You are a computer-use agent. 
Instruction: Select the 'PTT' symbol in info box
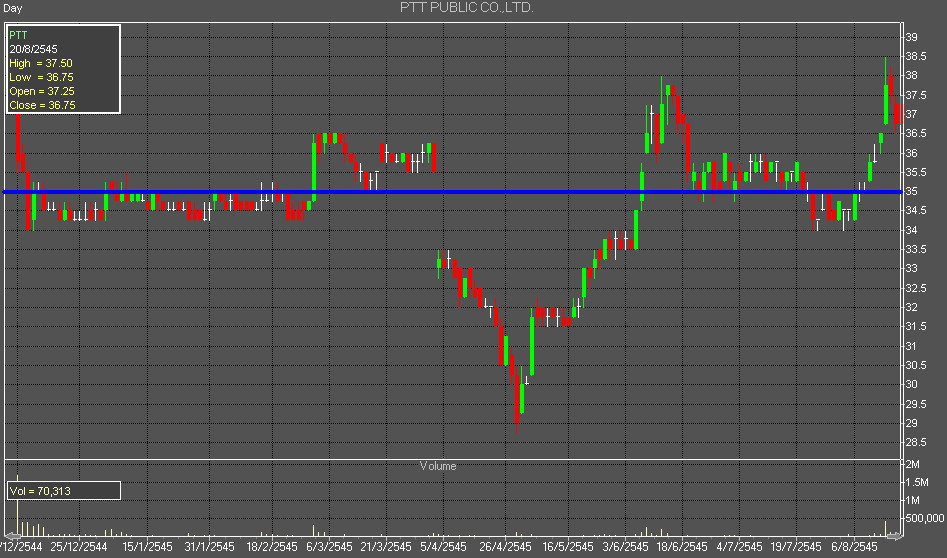pos(18,35)
